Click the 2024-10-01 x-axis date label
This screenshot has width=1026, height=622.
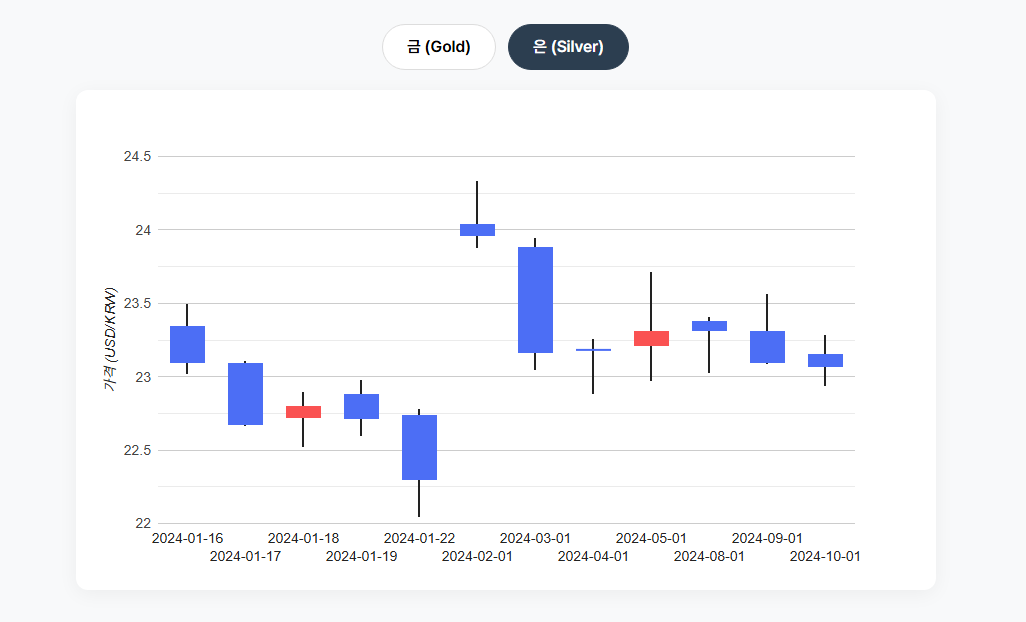coord(825,556)
